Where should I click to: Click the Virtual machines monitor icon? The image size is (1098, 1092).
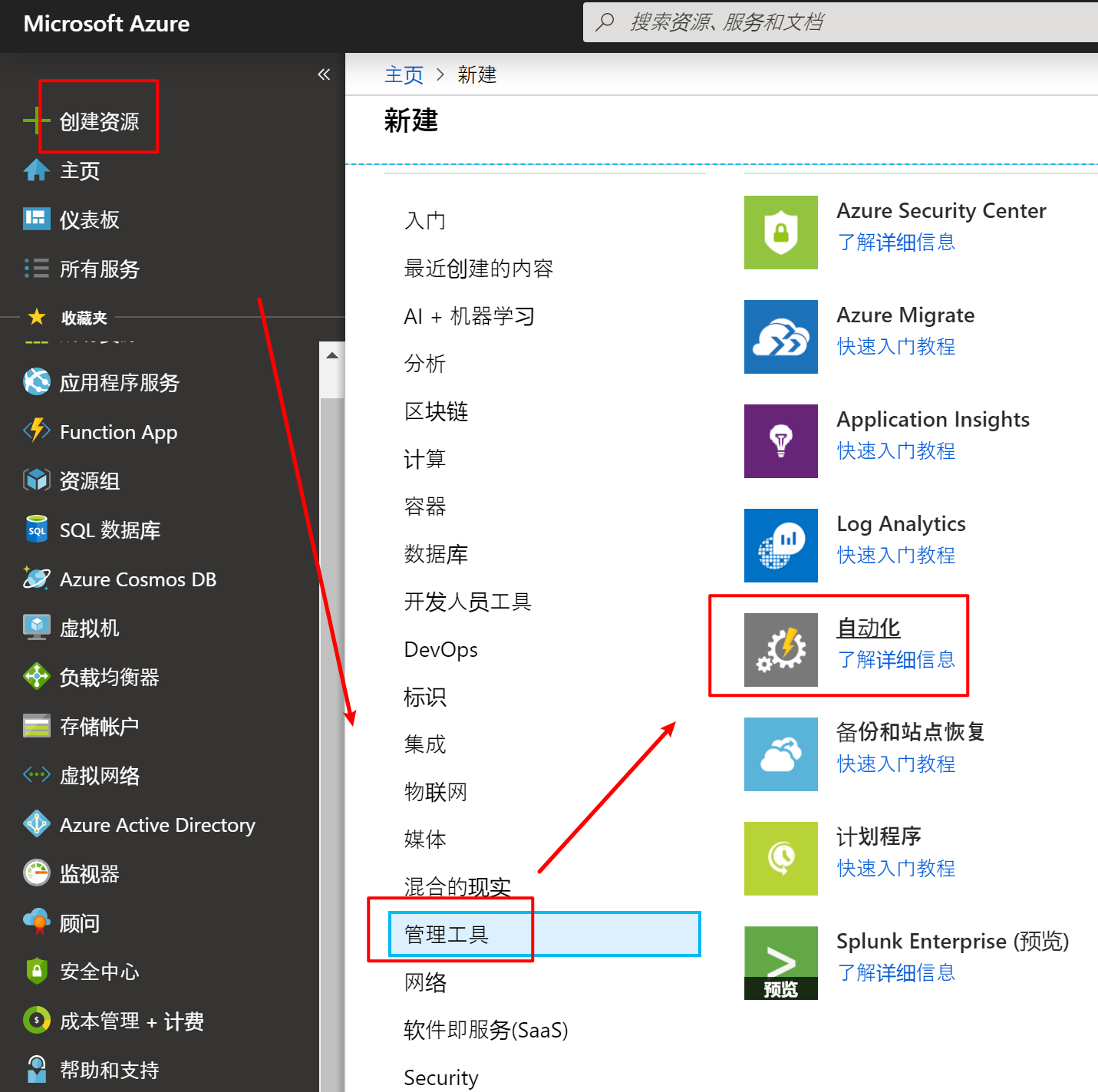coord(36,628)
